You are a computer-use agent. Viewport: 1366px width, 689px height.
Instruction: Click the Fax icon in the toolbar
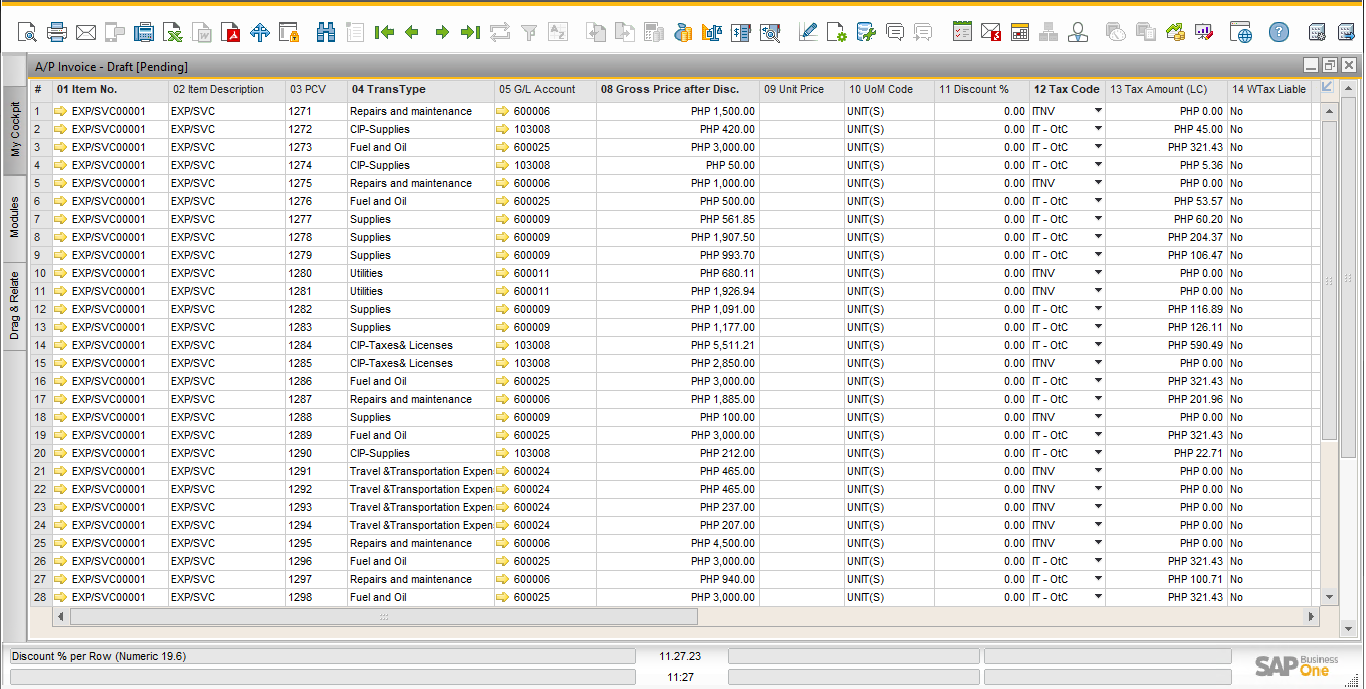(x=144, y=33)
